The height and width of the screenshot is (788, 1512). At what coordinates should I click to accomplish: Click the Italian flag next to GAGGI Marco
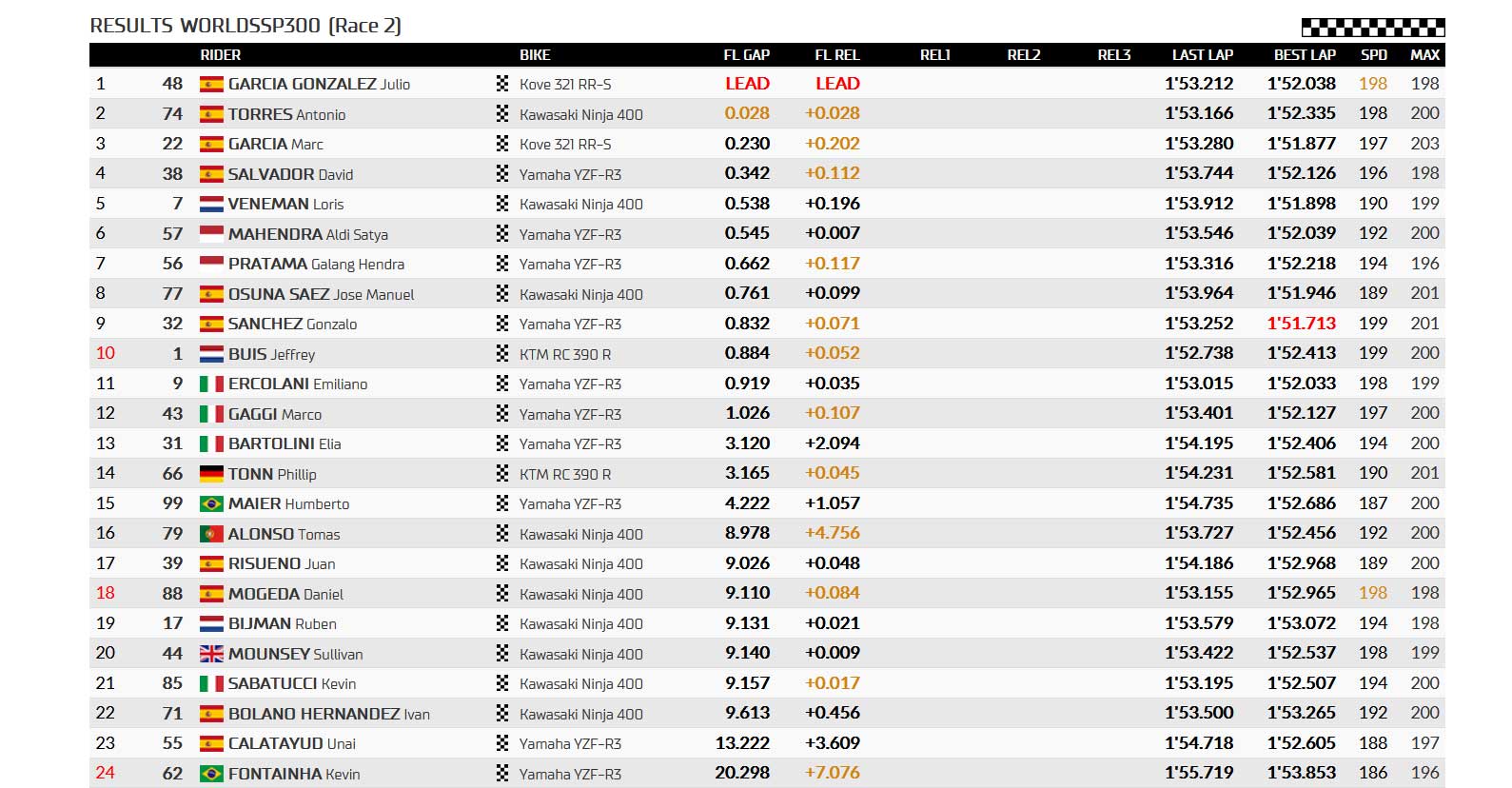click(211, 414)
